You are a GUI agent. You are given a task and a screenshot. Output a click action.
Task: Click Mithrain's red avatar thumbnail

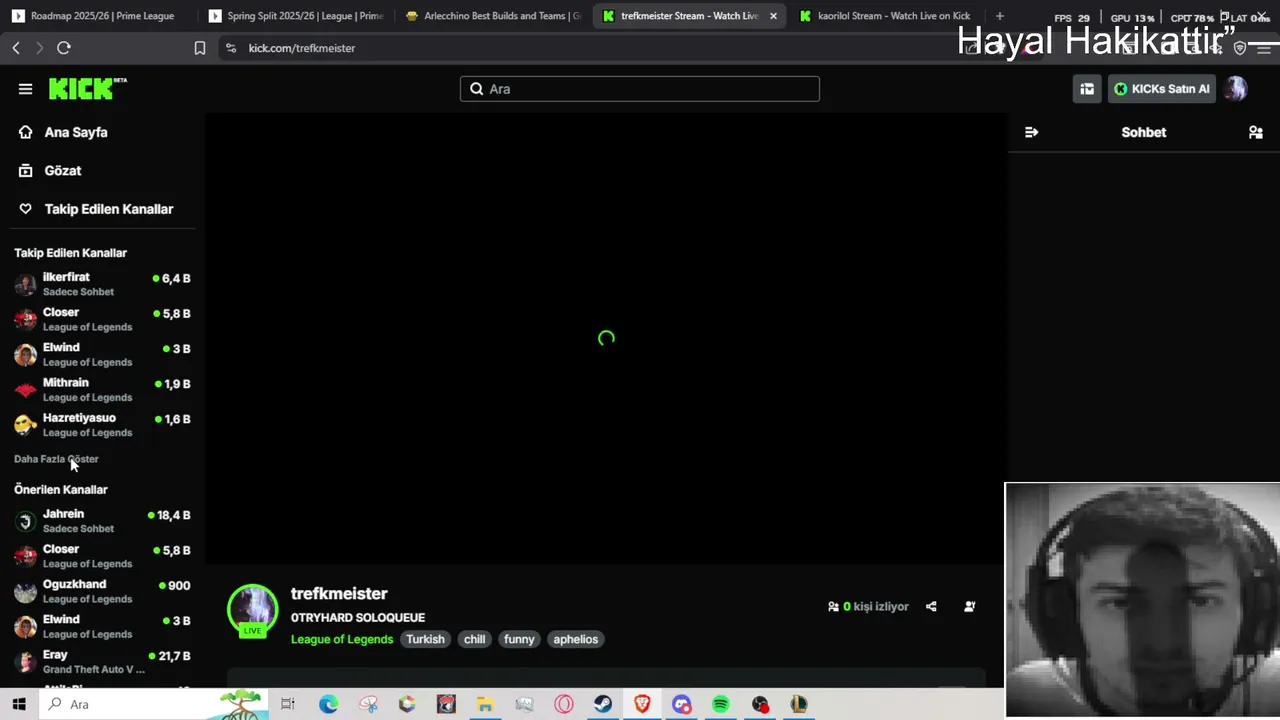coord(25,390)
